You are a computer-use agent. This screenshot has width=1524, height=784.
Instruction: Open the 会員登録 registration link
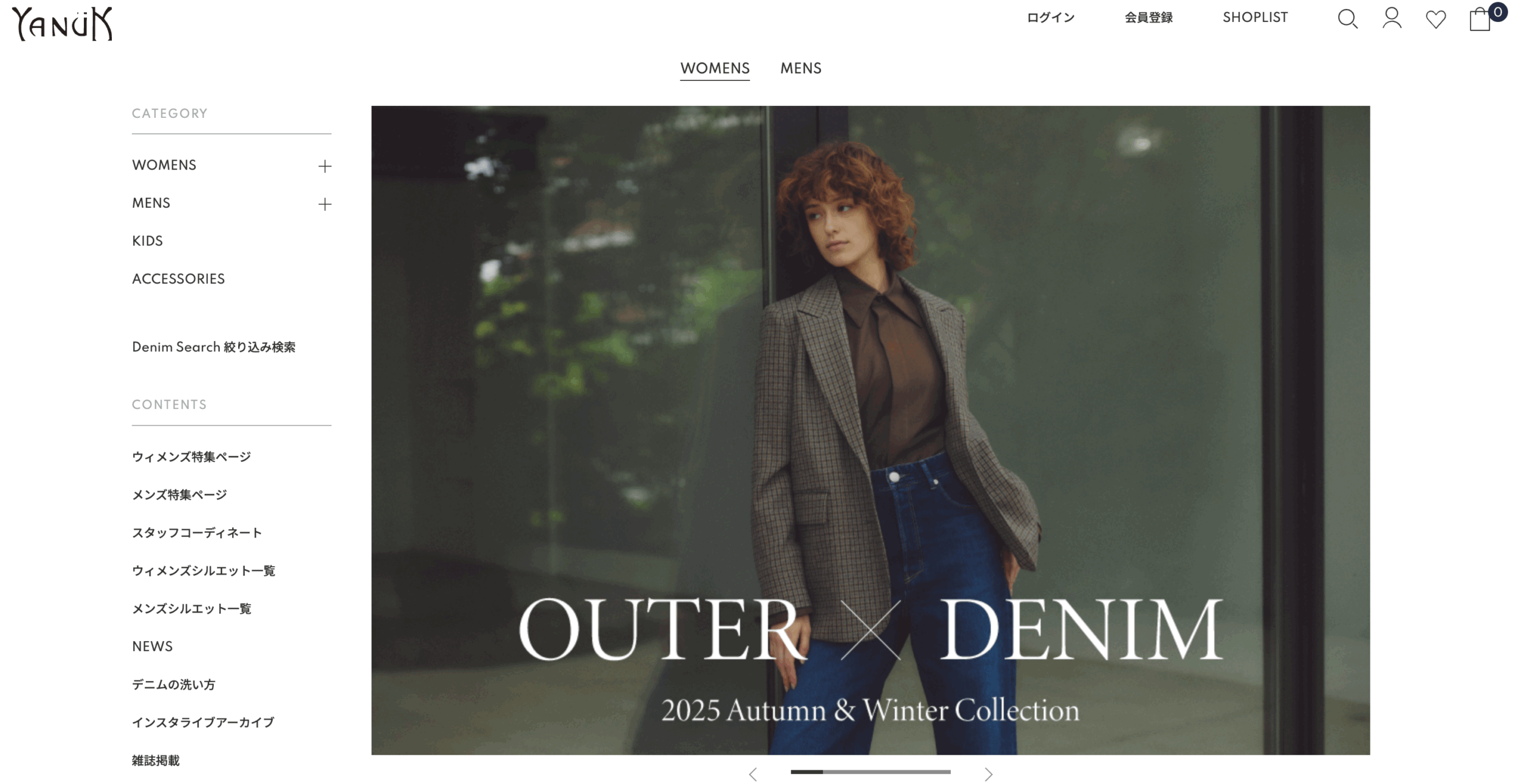[1148, 17]
